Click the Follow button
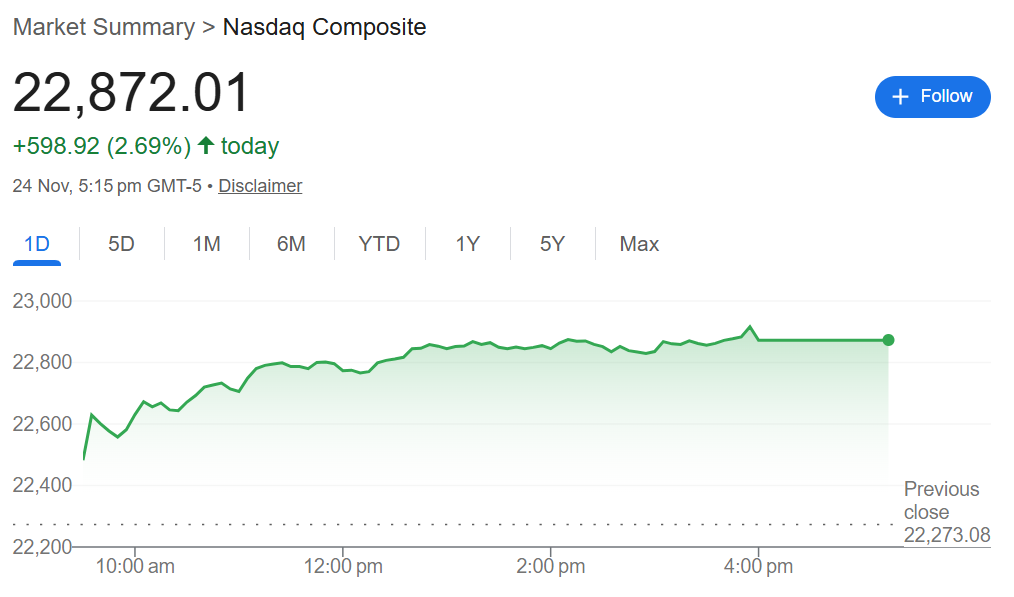The width and height of the screenshot is (1014, 597). 932,96
